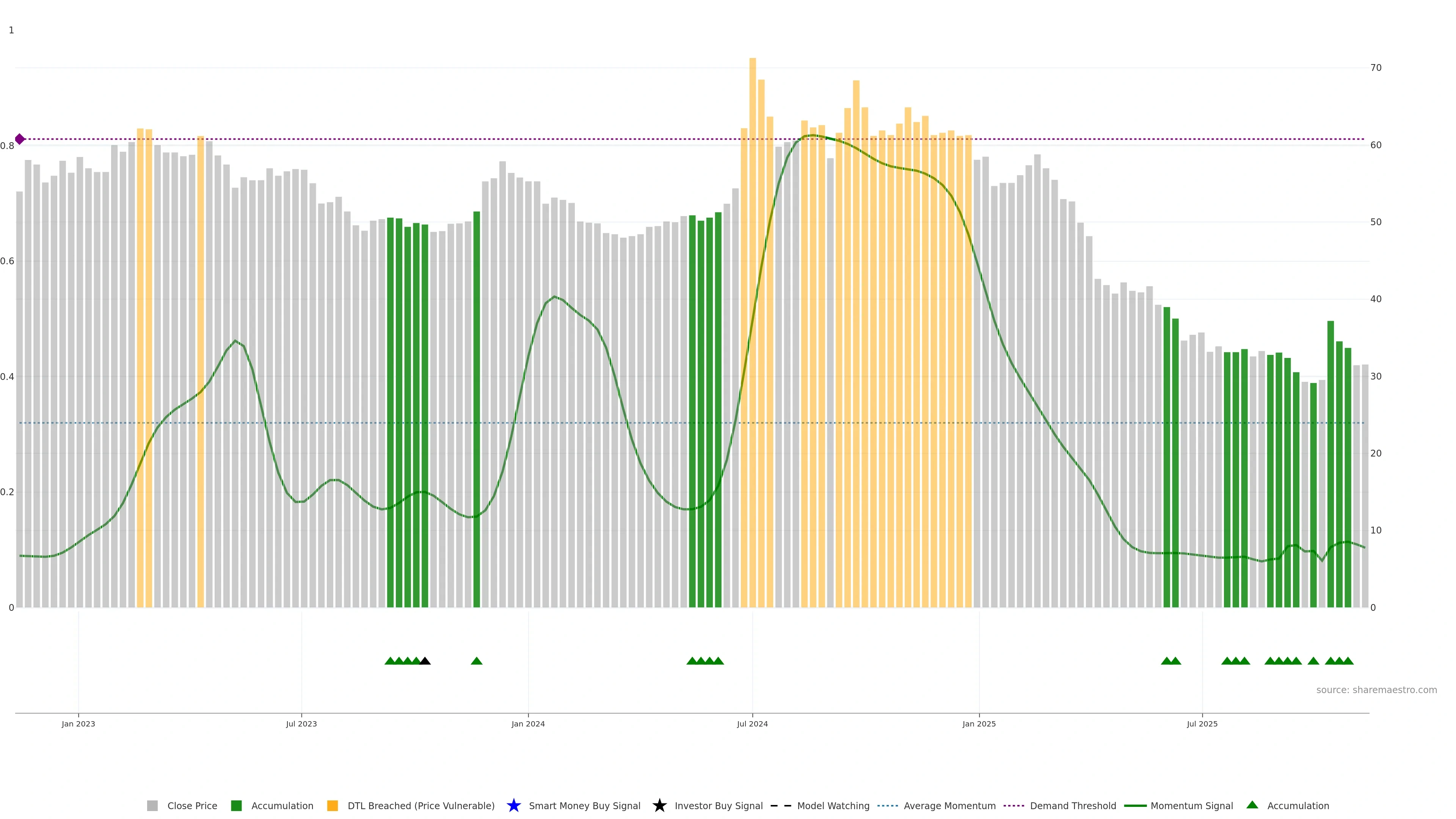
Task: Click the green Accumulation square swatch
Action: point(236,805)
